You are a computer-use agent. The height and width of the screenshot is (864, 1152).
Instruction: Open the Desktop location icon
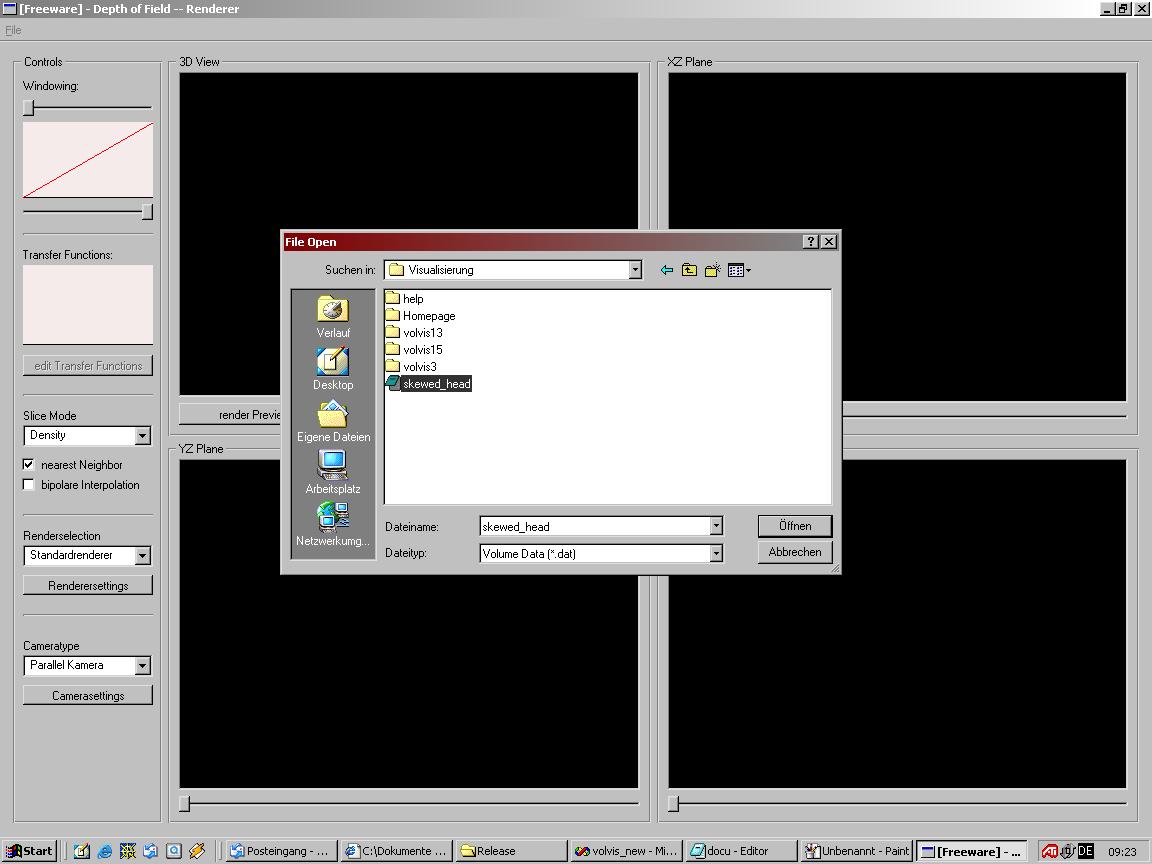[333, 363]
